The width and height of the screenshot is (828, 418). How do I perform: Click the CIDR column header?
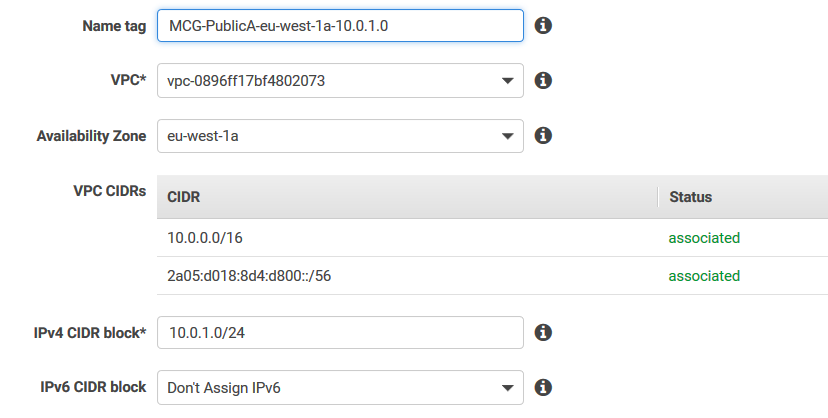pos(184,197)
